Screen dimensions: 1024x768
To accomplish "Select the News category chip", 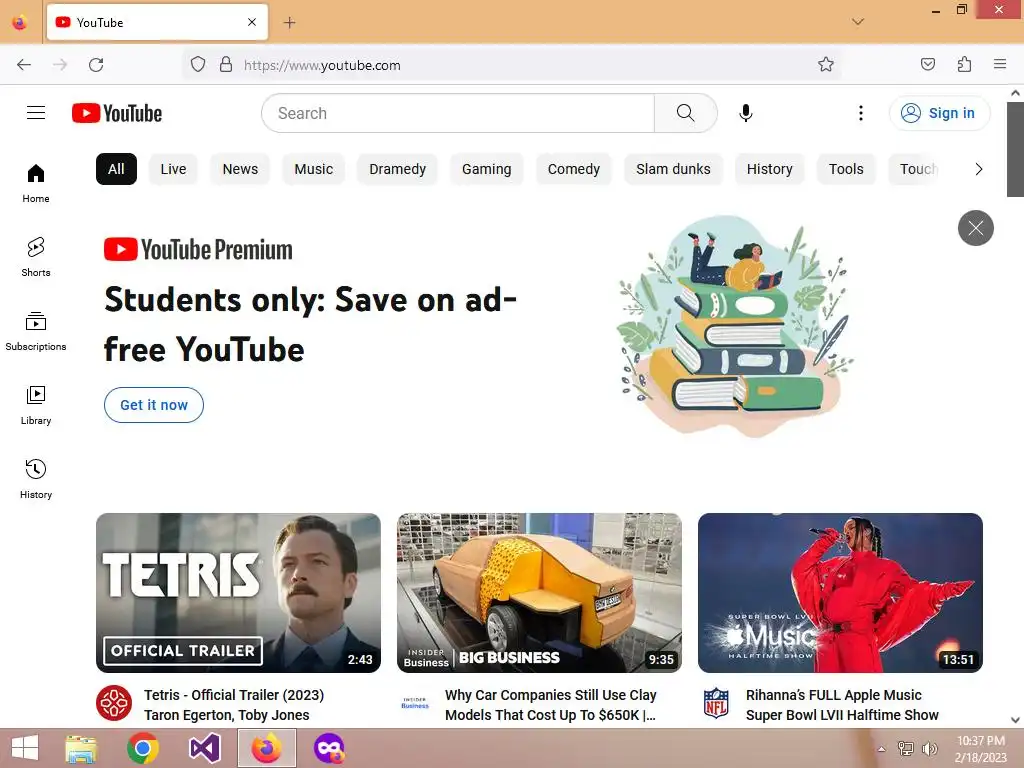I will [x=240, y=169].
